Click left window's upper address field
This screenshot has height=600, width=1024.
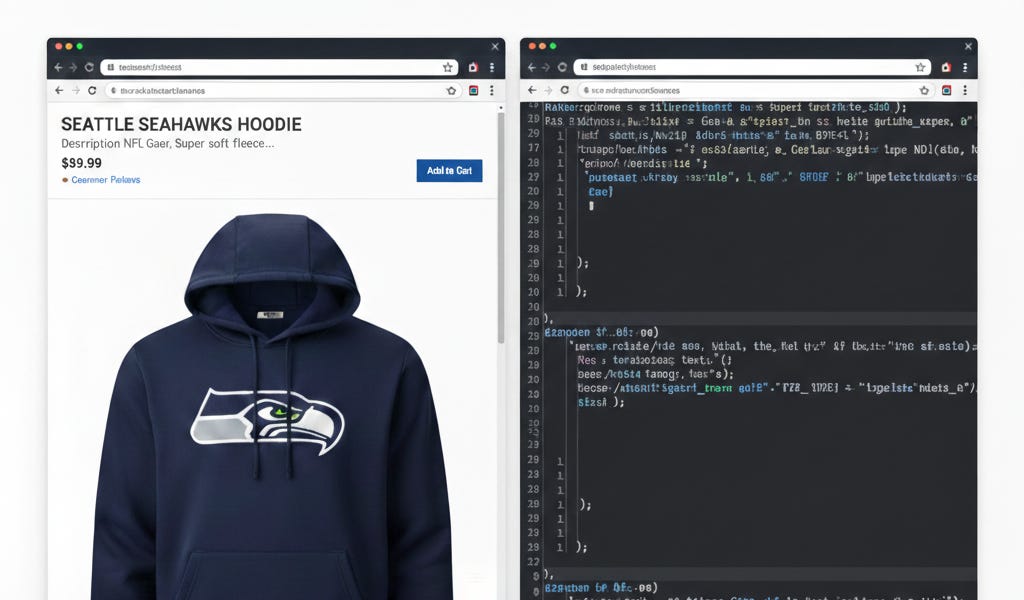pyautogui.click(x=278, y=67)
